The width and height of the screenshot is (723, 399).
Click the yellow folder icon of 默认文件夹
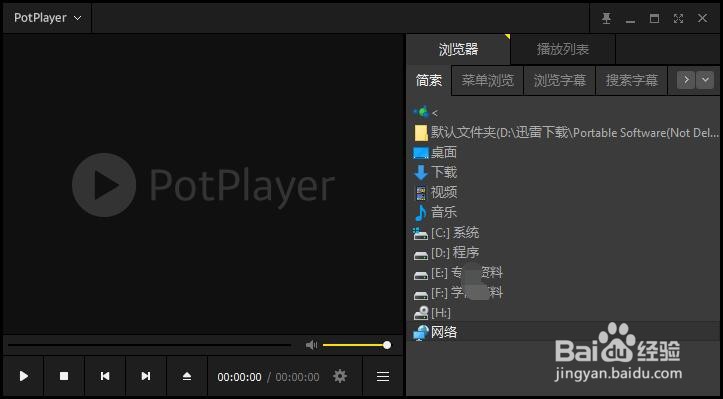pos(421,133)
